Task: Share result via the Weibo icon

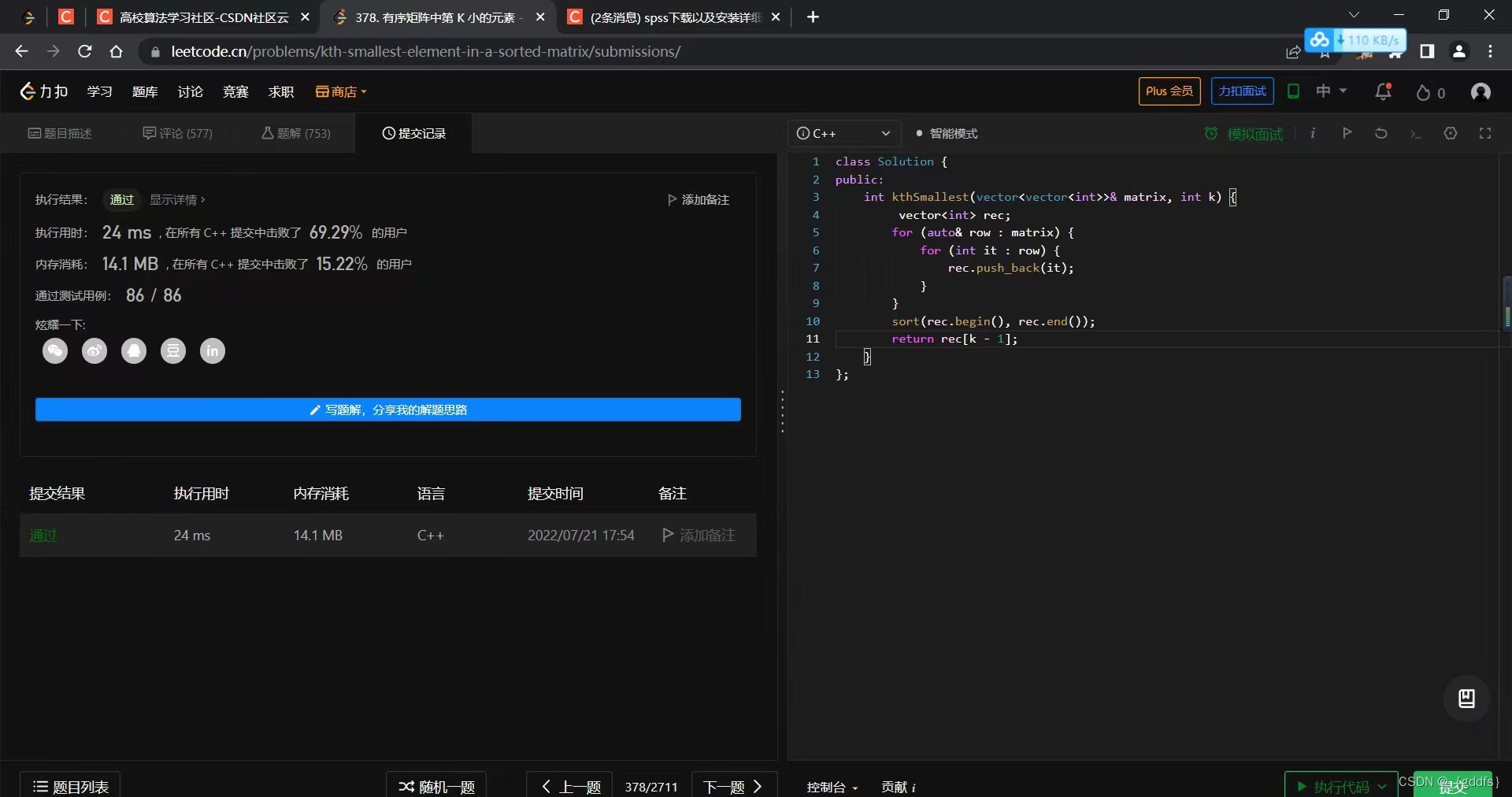Action: pyautogui.click(x=94, y=351)
